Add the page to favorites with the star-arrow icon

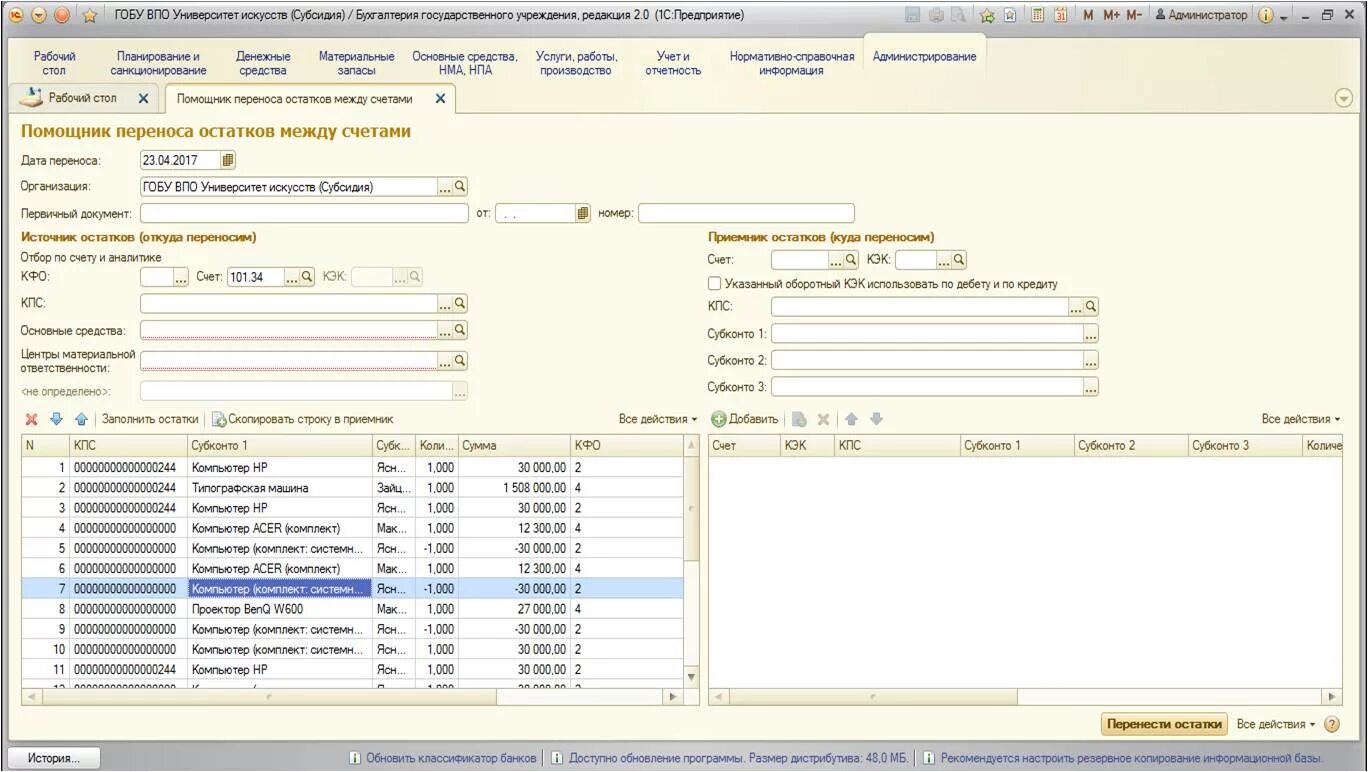click(x=987, y=15)
